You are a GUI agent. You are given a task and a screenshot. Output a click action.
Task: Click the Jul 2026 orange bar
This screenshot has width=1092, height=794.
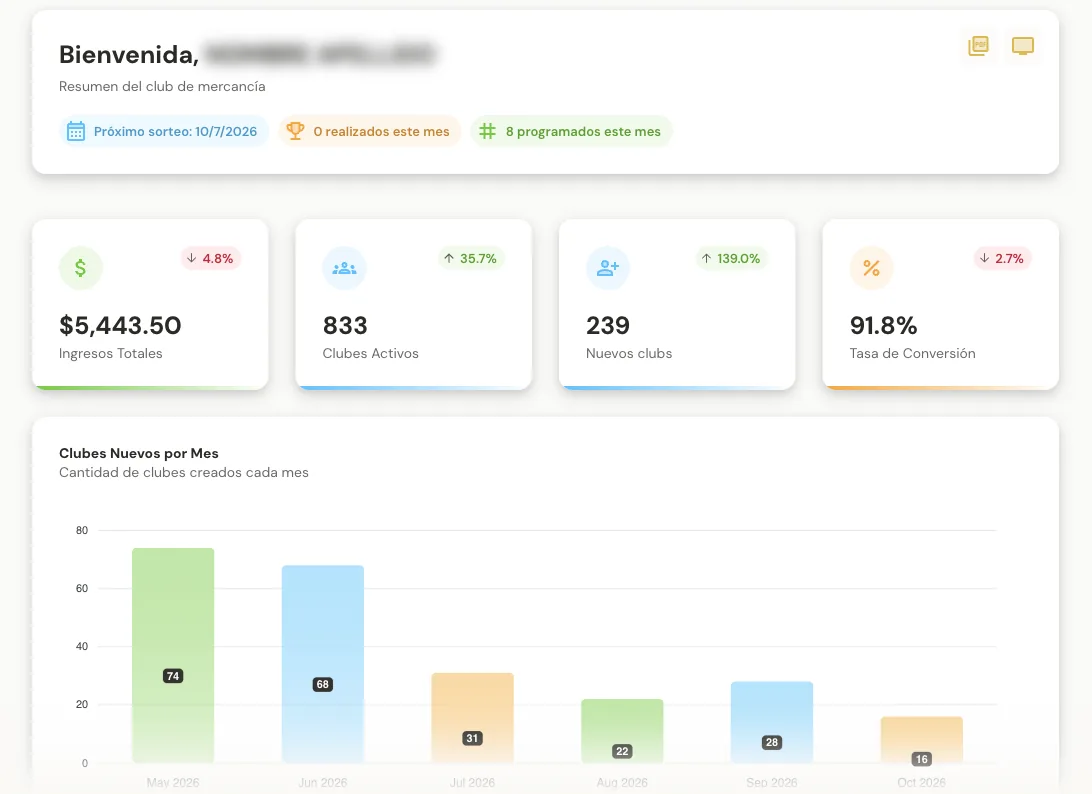pyautogui.click(x=472, y=717)
